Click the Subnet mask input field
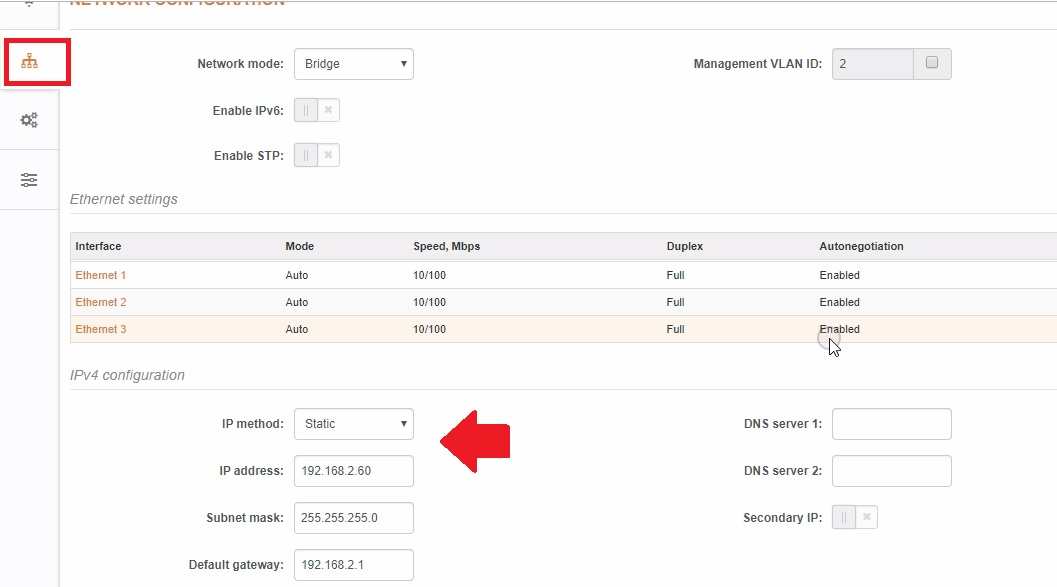 click(x=354, y=518)
